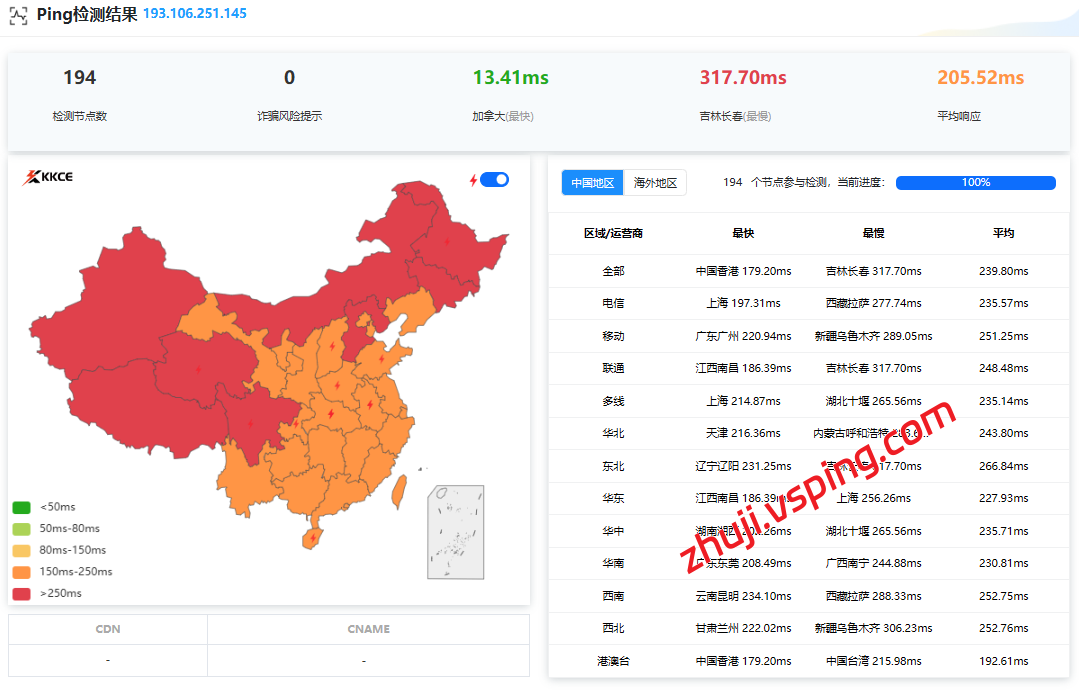Click the lightning marker on Shandong province
Image resolution: width=1079 pixels, height=693 pixels.
[380, 358]
